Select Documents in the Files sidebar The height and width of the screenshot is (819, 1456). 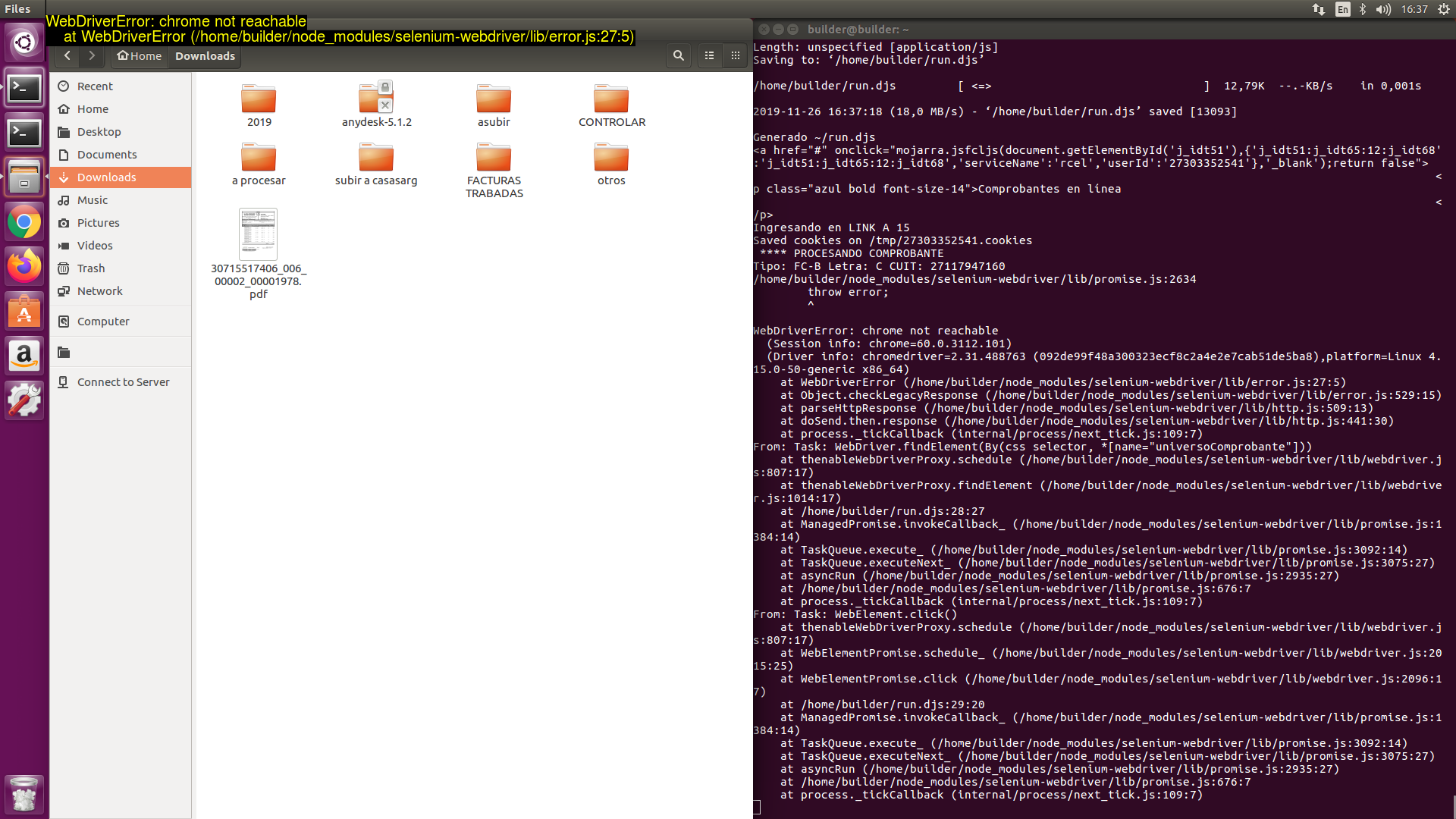(x=121, y=155)
